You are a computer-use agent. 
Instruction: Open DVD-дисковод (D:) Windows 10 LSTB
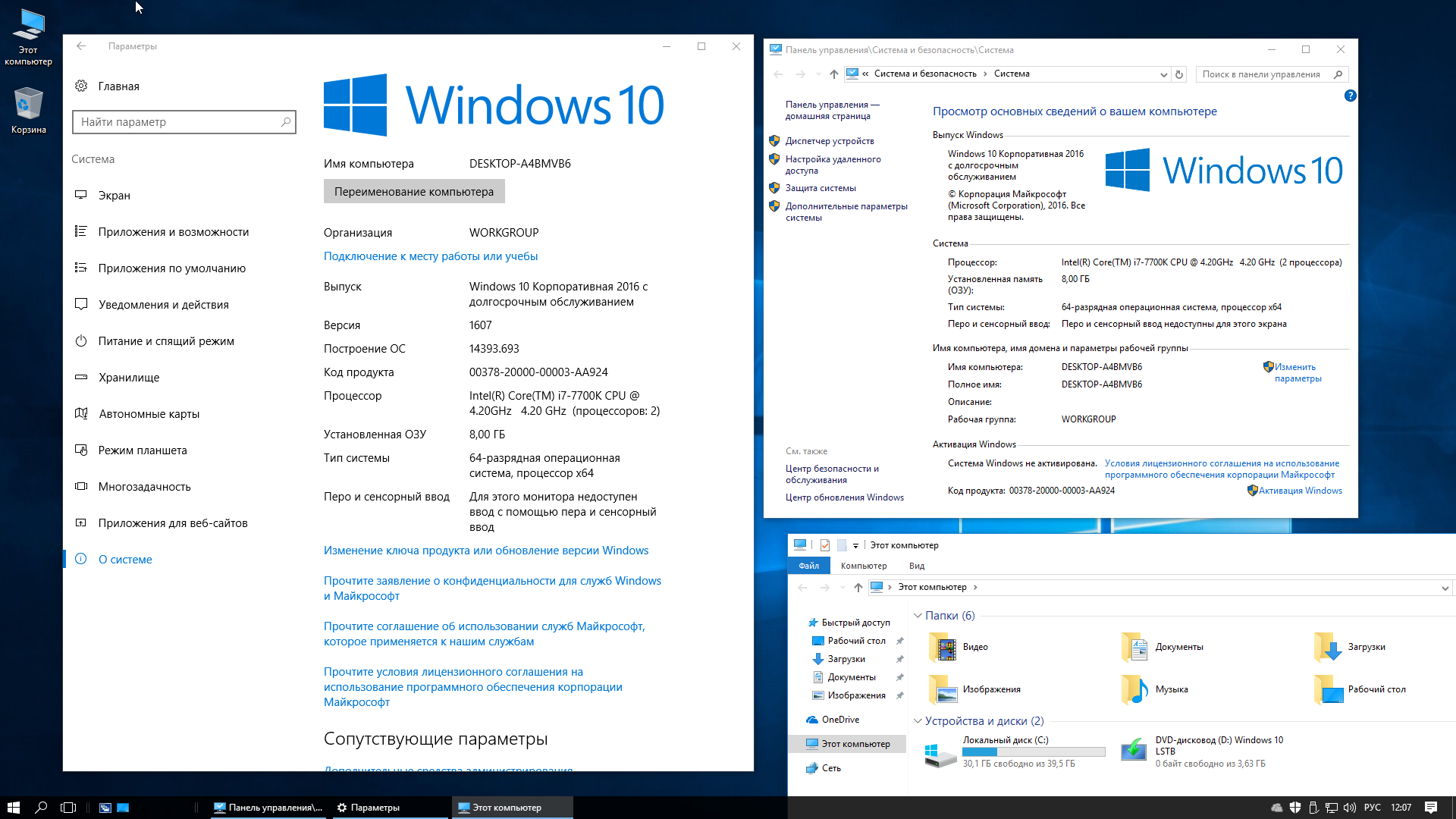click(x=1203, y=752)
